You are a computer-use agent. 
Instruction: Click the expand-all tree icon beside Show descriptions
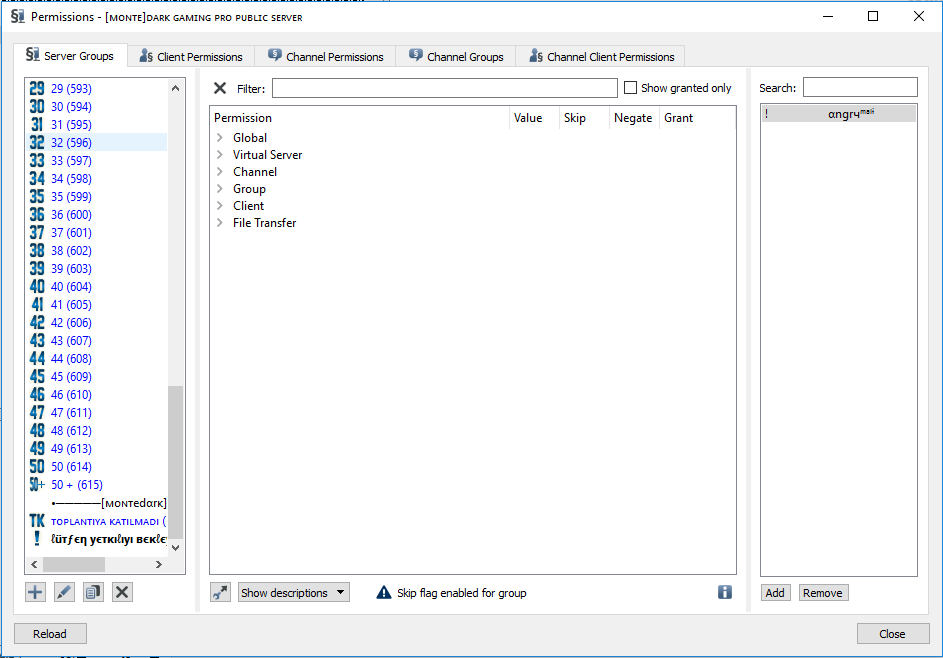220,592
